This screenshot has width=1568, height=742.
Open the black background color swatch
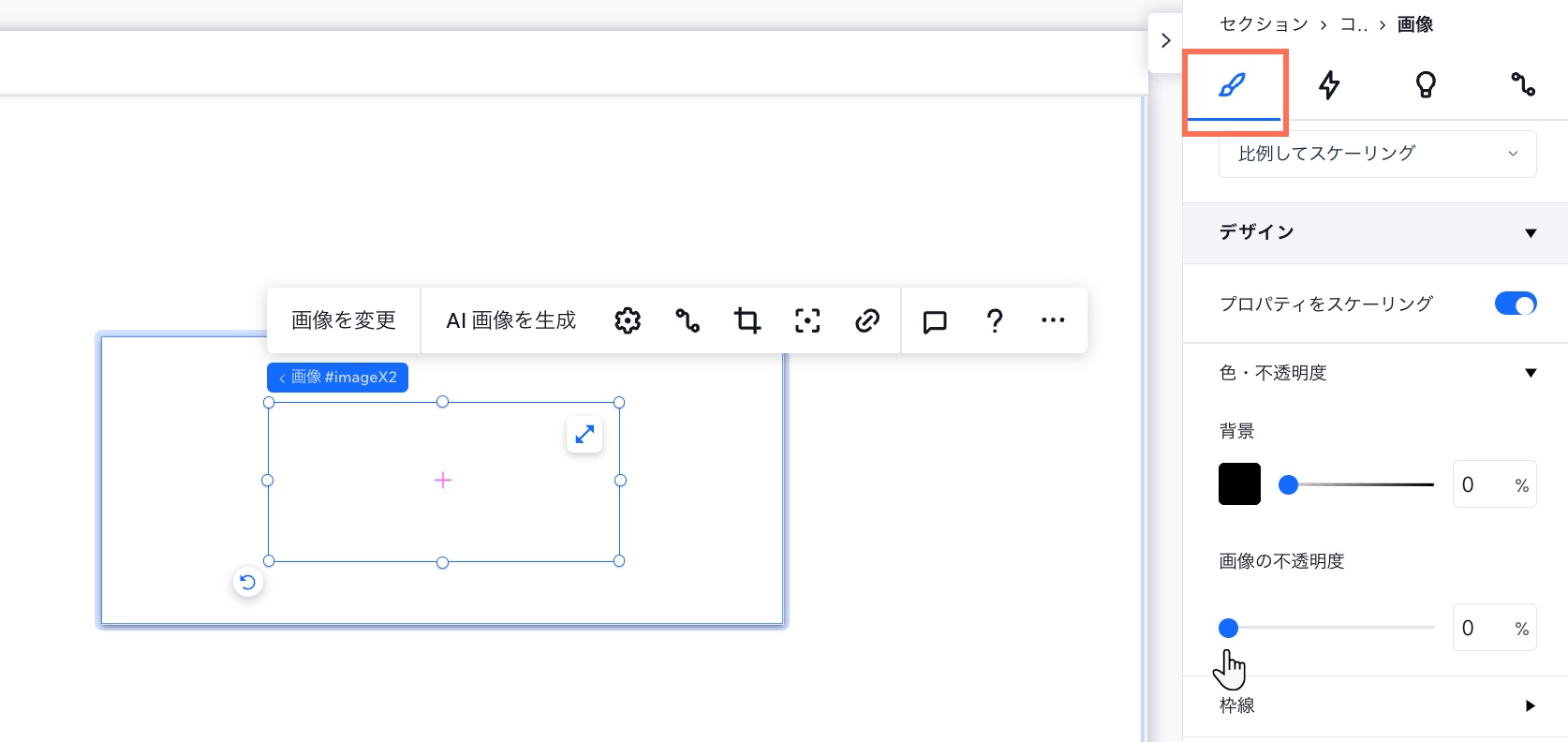1239,484
